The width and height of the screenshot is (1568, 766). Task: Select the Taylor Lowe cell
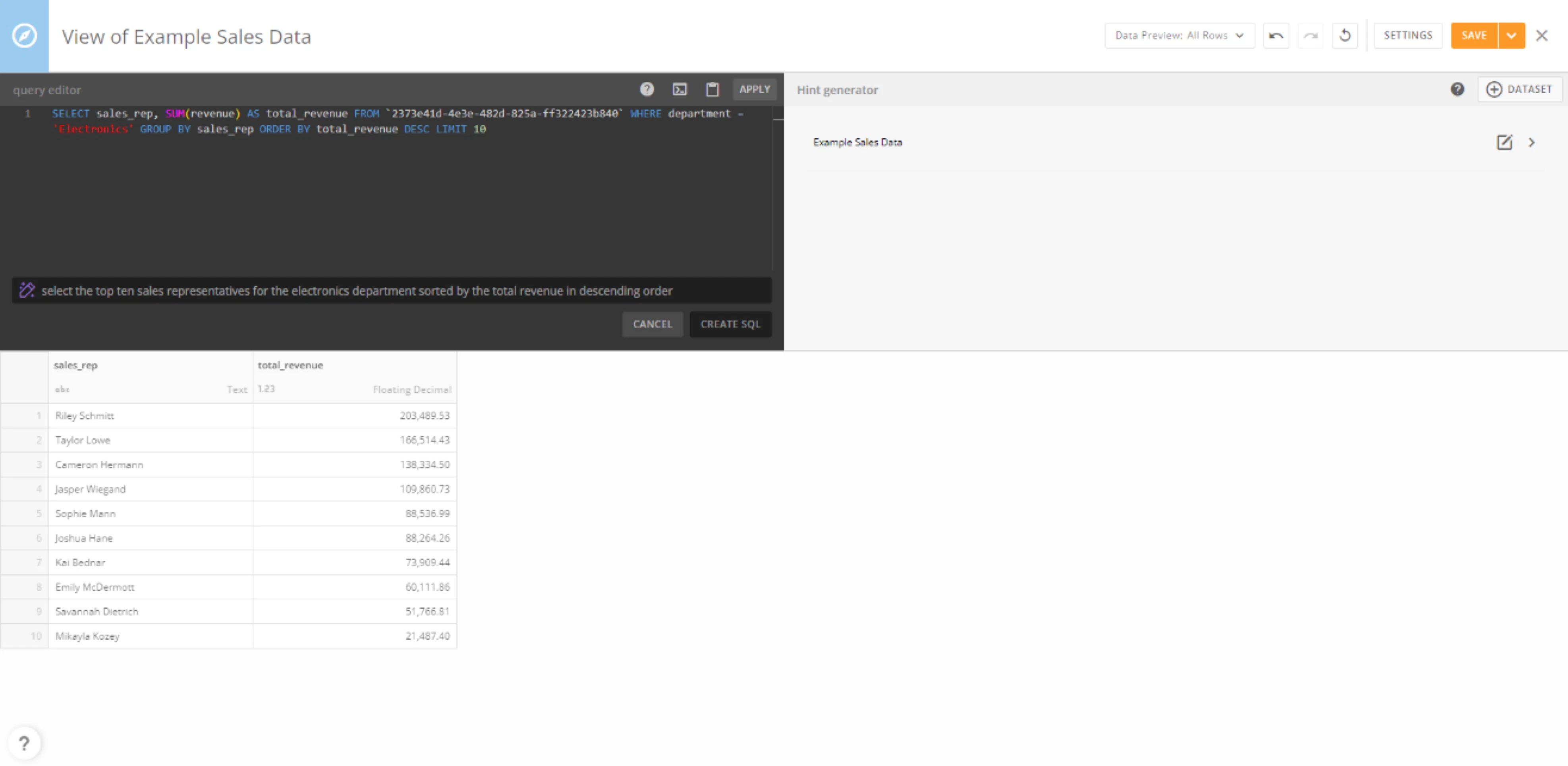(x=151, y=440)
